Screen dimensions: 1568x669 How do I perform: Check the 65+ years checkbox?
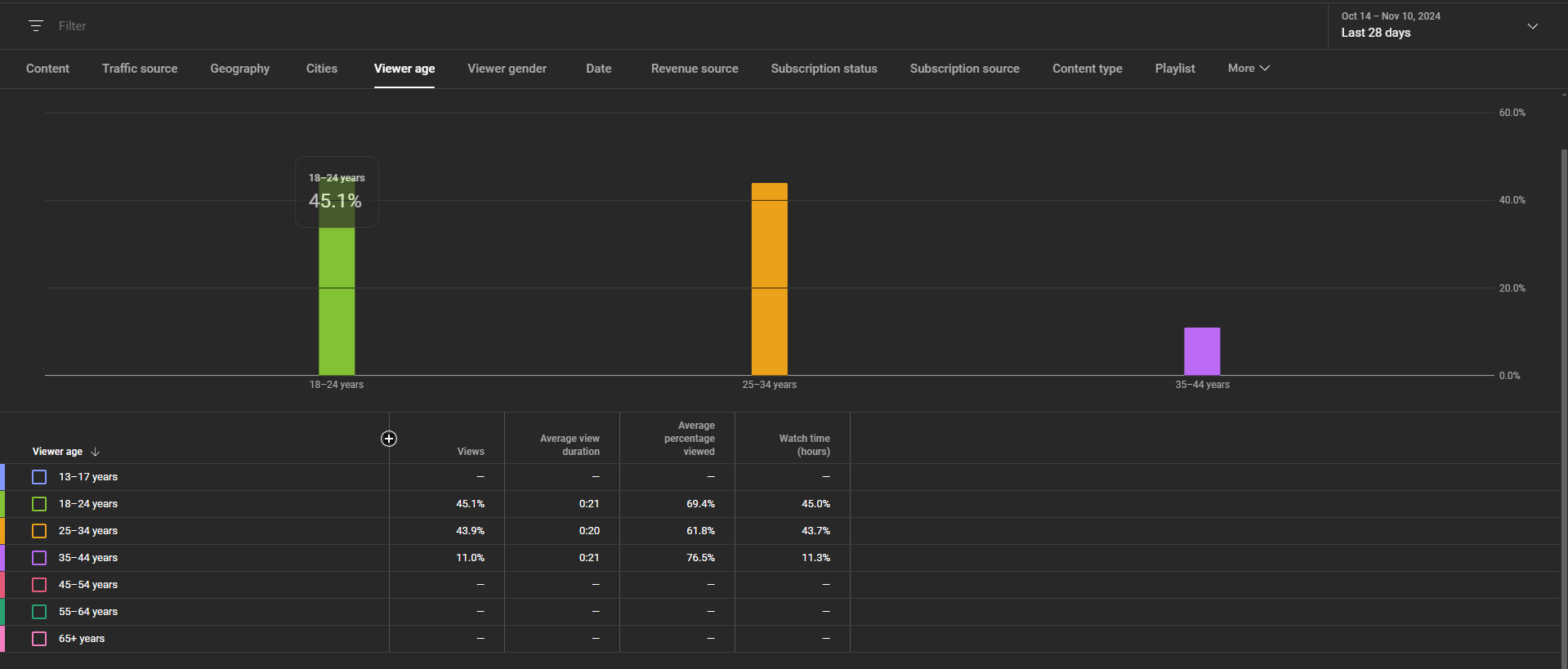[x=39, y=639]
